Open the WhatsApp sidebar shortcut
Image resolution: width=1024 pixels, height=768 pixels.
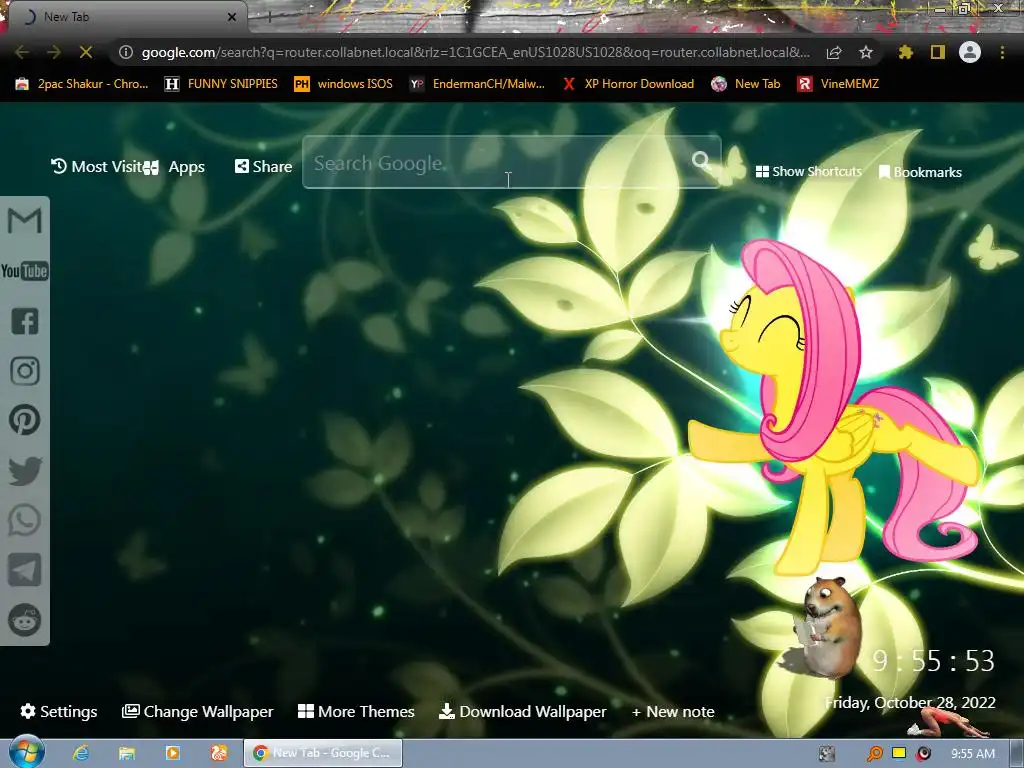[x=25, y=520]
